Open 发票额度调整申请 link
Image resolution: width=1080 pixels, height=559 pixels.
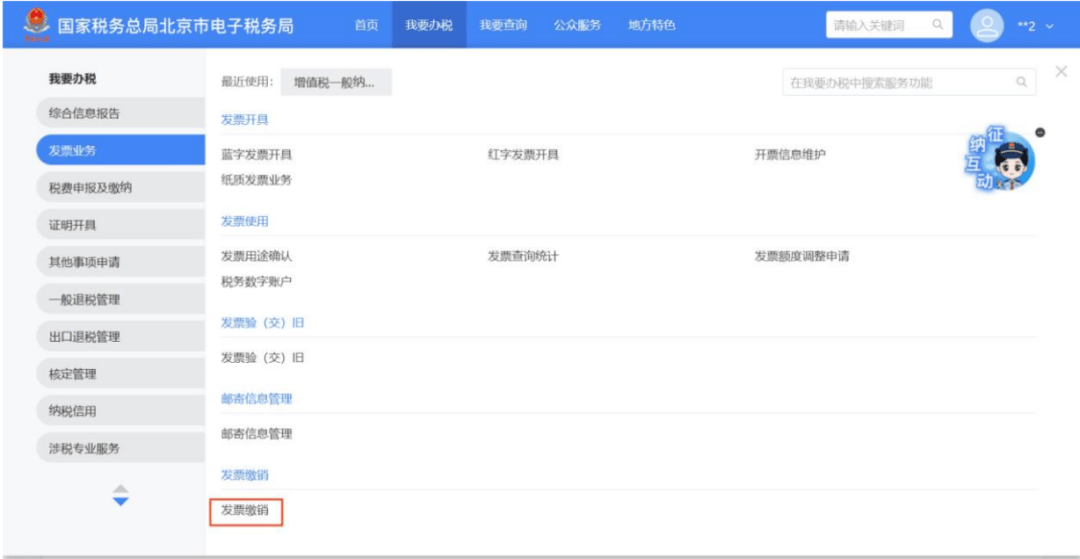(801, 257)
